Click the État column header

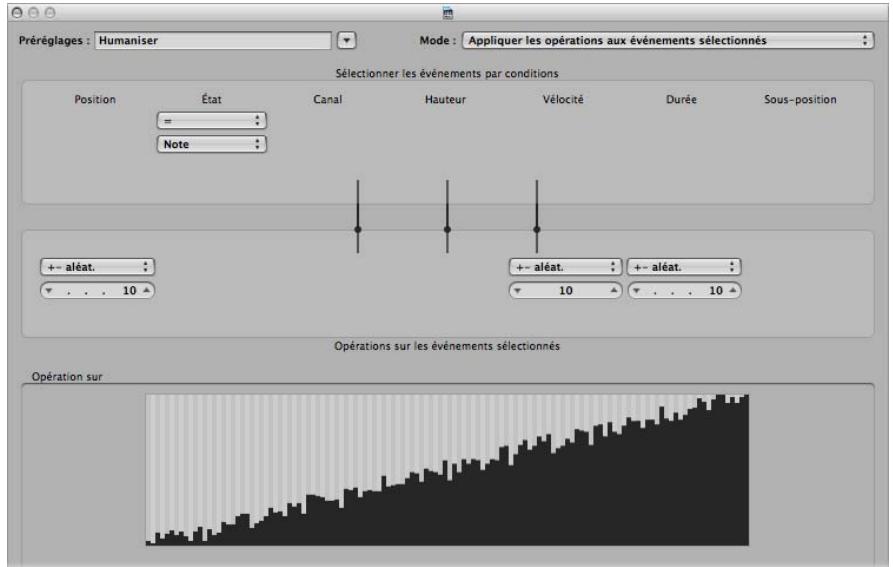[x=211, y=99]
